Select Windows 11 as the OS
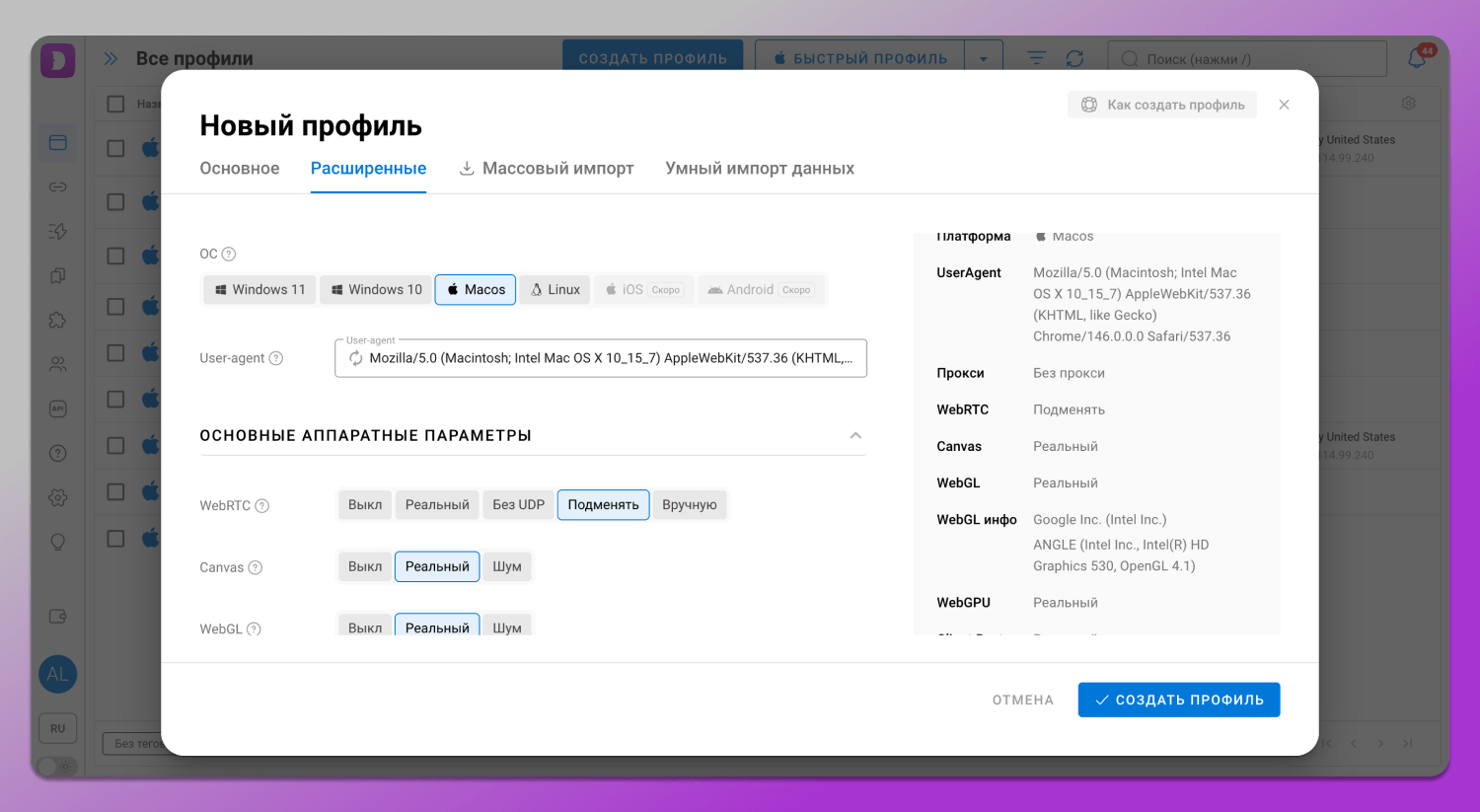 coord(260,290)
